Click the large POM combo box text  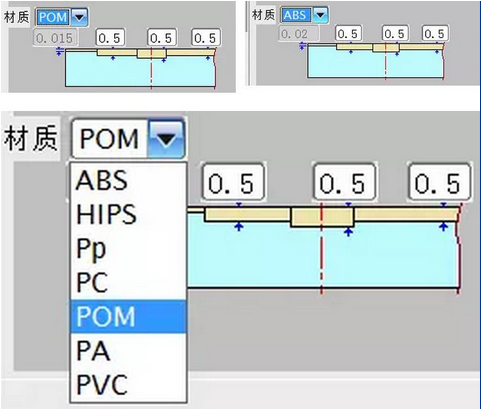pyautogui.click(x=110, y=139)
